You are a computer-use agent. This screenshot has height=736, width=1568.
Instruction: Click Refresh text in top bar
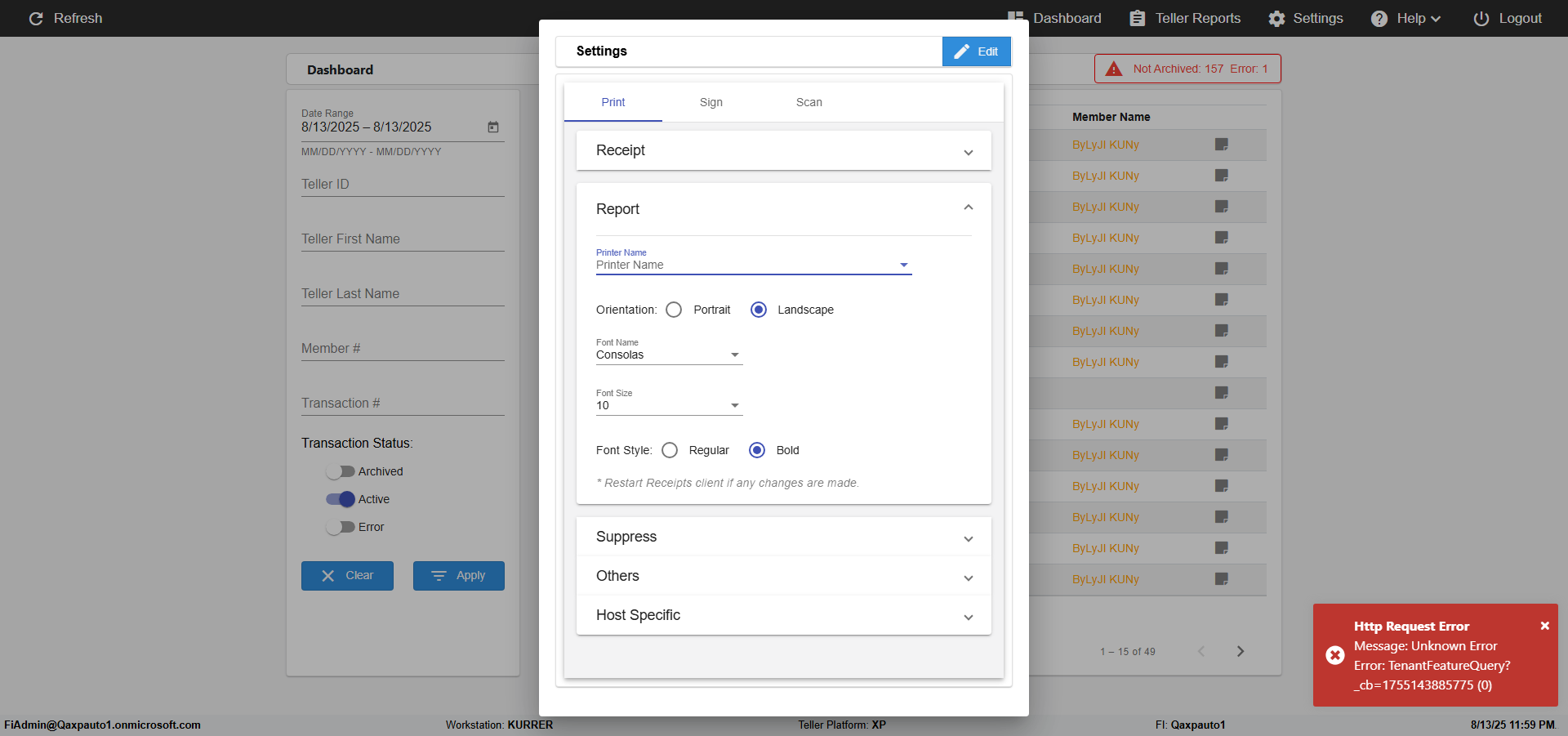pos(78,18)
